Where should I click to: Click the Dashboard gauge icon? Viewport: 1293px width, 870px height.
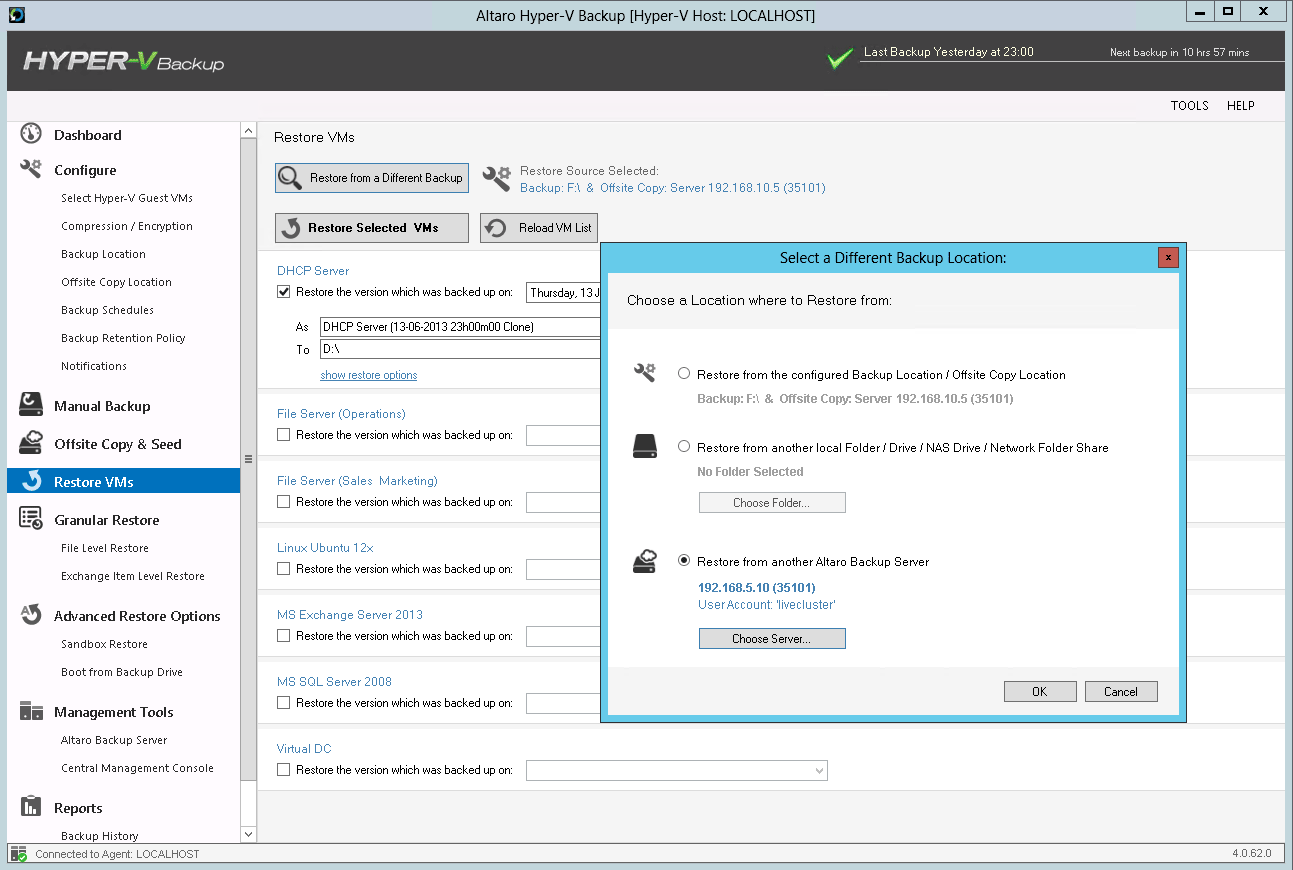click(31, 134)
